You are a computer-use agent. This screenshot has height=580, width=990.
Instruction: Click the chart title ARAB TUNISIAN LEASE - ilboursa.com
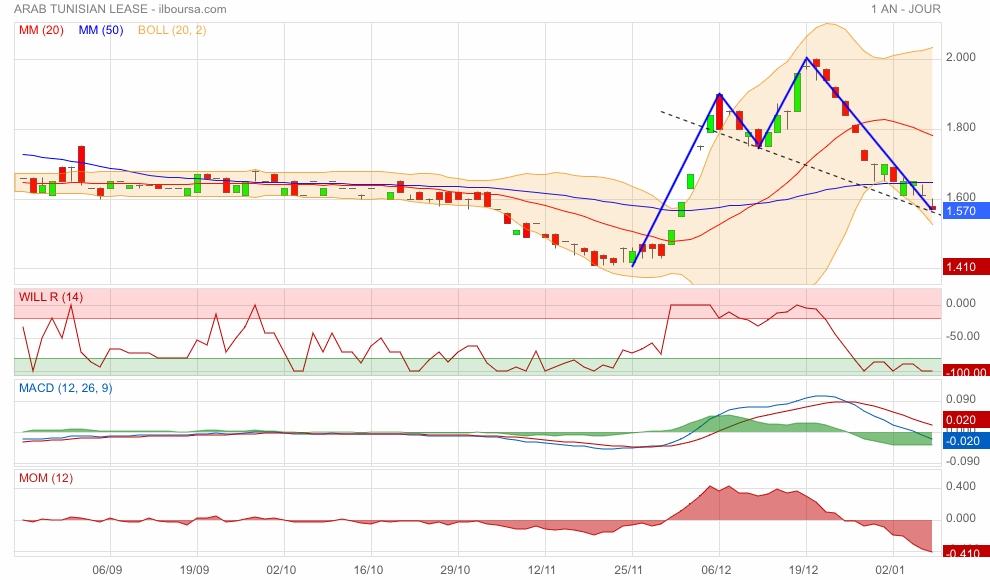click(120, 9)
